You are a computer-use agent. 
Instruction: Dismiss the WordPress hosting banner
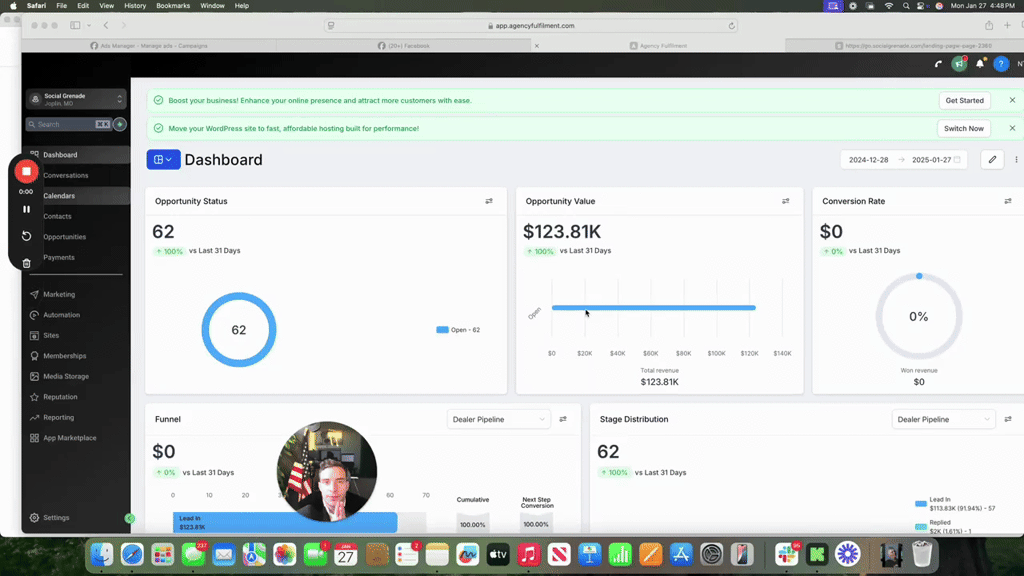click(1012, 129)
